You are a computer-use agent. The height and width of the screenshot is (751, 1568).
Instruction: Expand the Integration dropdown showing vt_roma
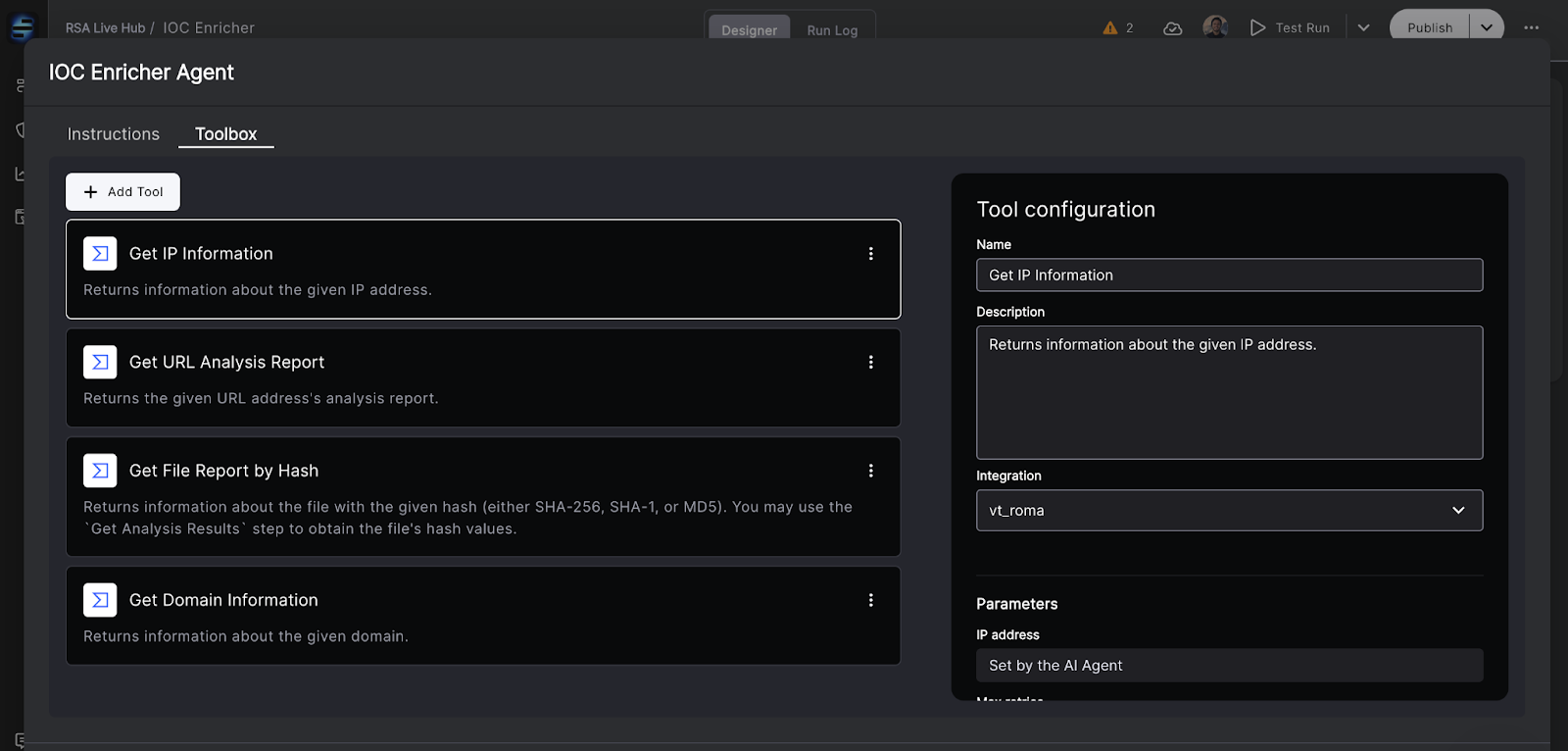(x=1229, y=511)
